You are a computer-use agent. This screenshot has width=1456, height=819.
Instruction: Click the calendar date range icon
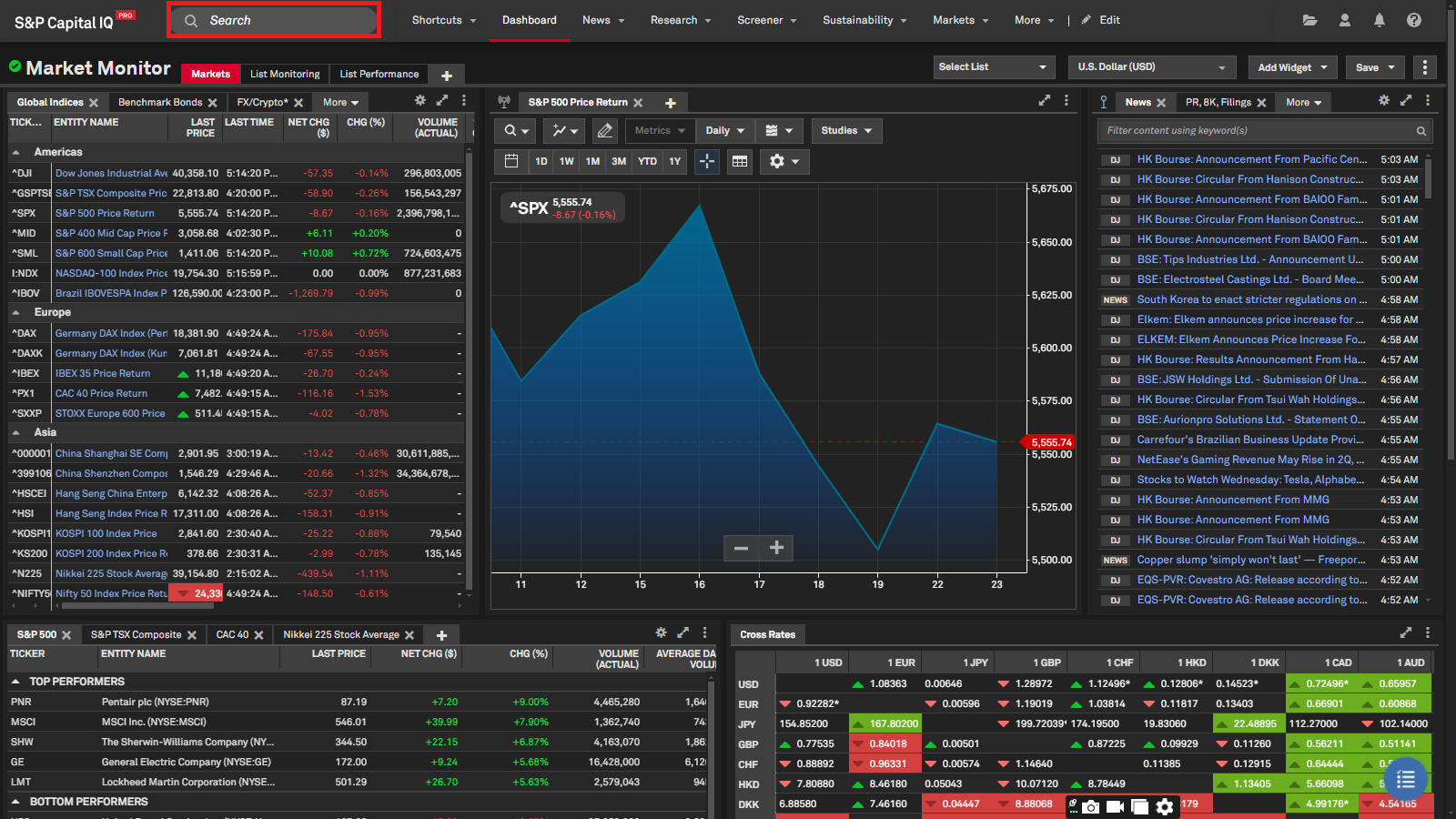pyautogui.click(x=511, y=161)
